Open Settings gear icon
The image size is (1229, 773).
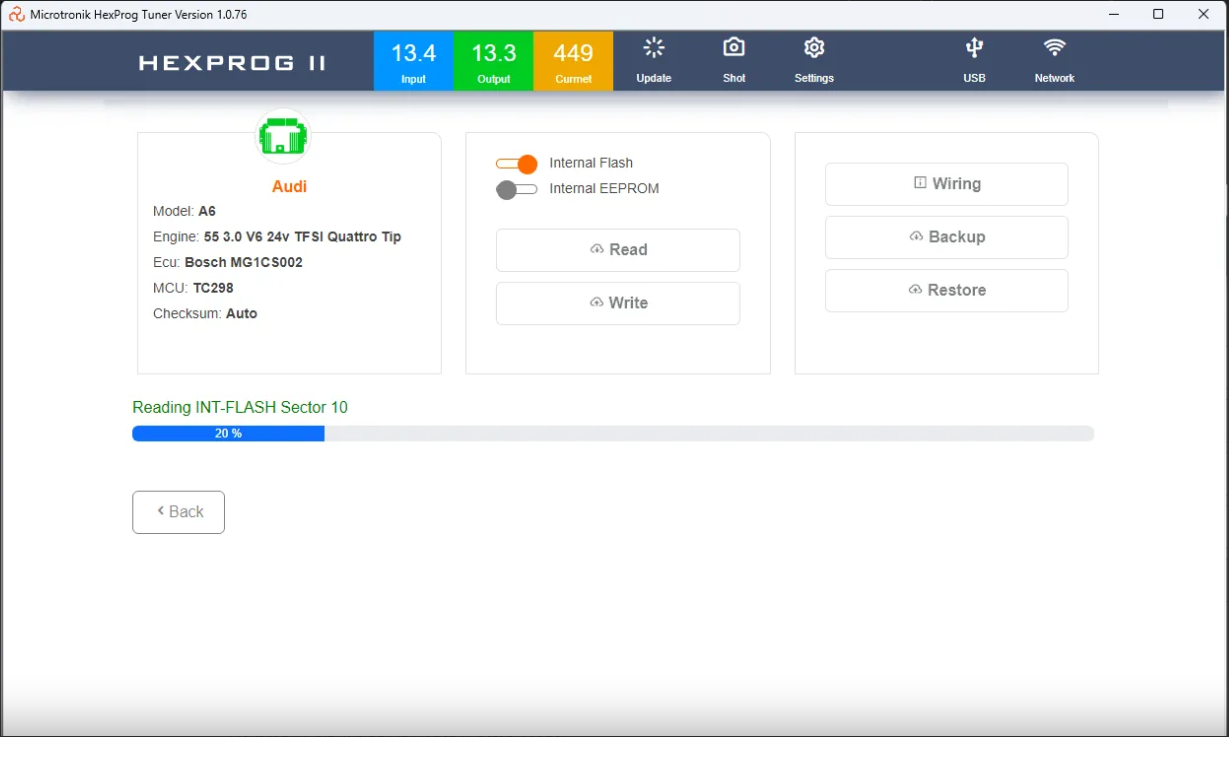tap(814, 48)
